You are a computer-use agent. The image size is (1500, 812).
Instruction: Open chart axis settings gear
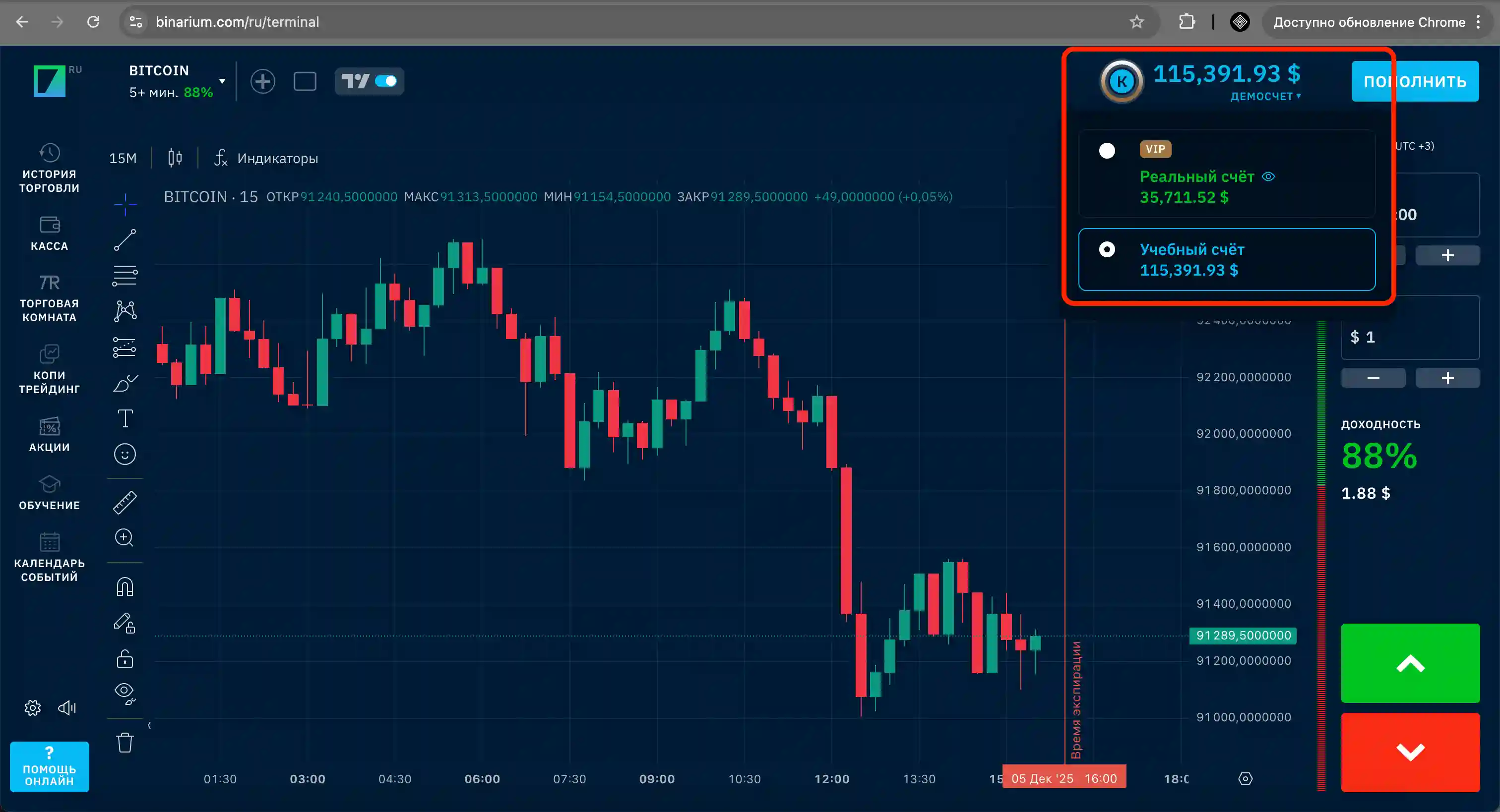[x=1245, y=779]
